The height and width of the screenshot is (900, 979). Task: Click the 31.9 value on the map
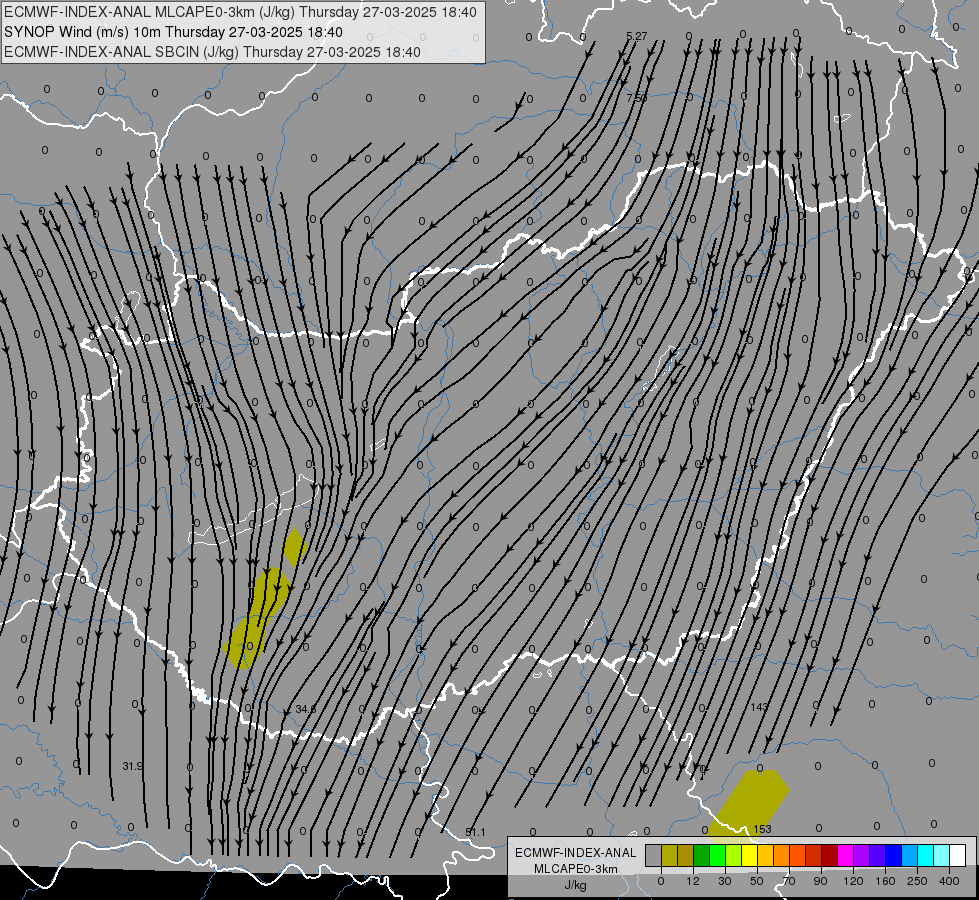pyautogui.click(x=132, y=766)
